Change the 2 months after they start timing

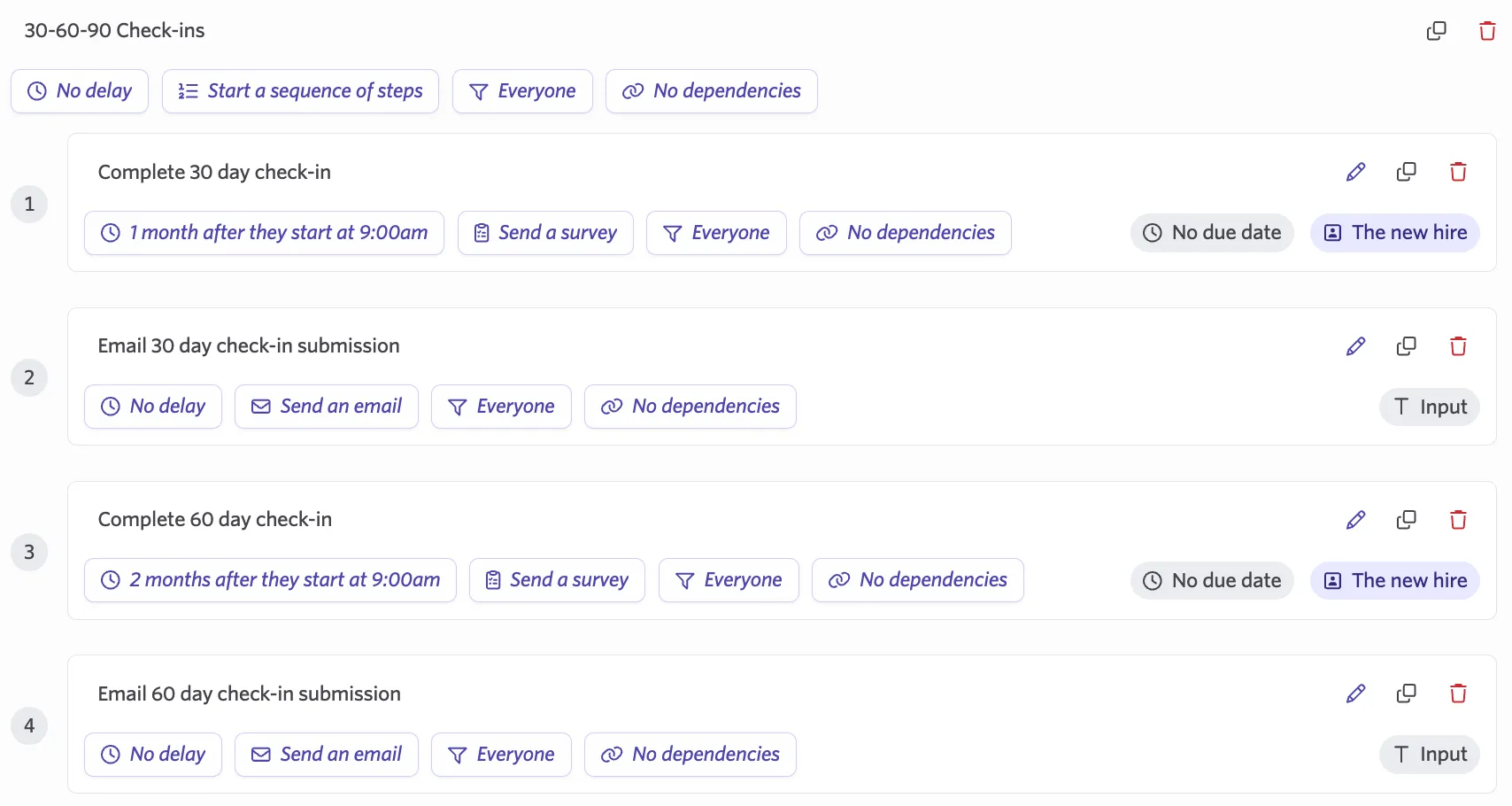(270, 580)
